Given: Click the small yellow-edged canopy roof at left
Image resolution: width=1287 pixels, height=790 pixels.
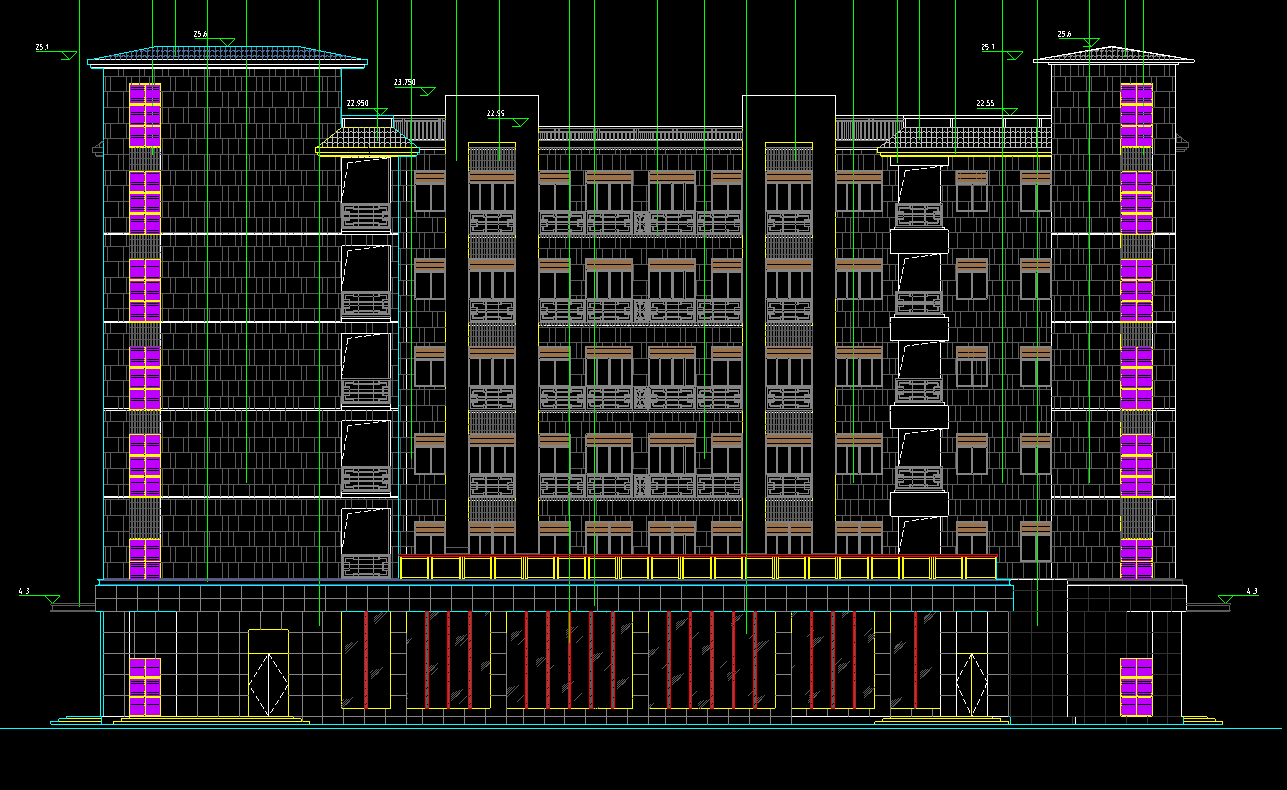Looking at the screenshot, I should point(367,139).
